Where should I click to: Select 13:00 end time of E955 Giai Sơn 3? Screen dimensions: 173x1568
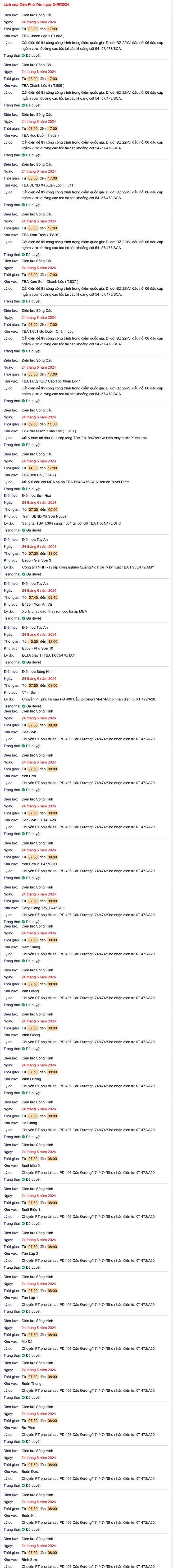click(x=53, y=553)
